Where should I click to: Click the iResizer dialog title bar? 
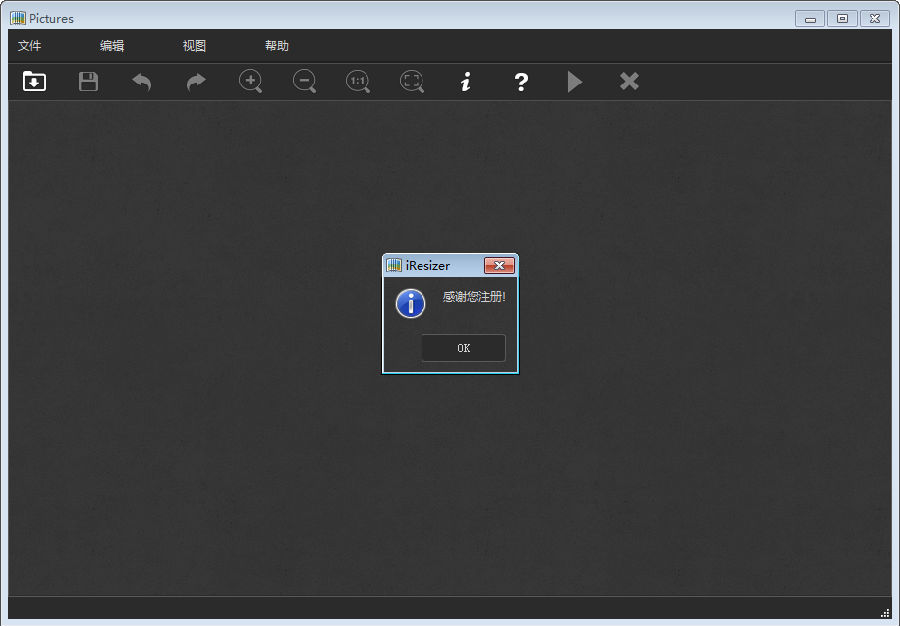click(440, 266)
